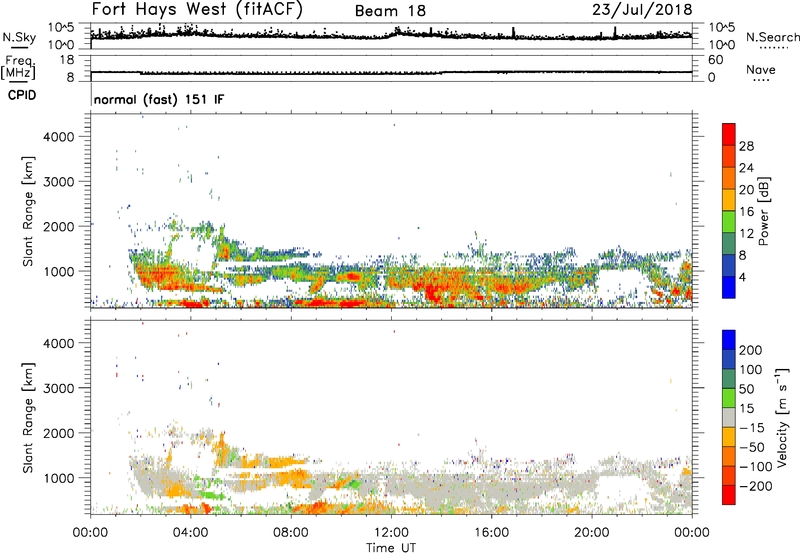Click the date '23/Jul/2018'

642,9
